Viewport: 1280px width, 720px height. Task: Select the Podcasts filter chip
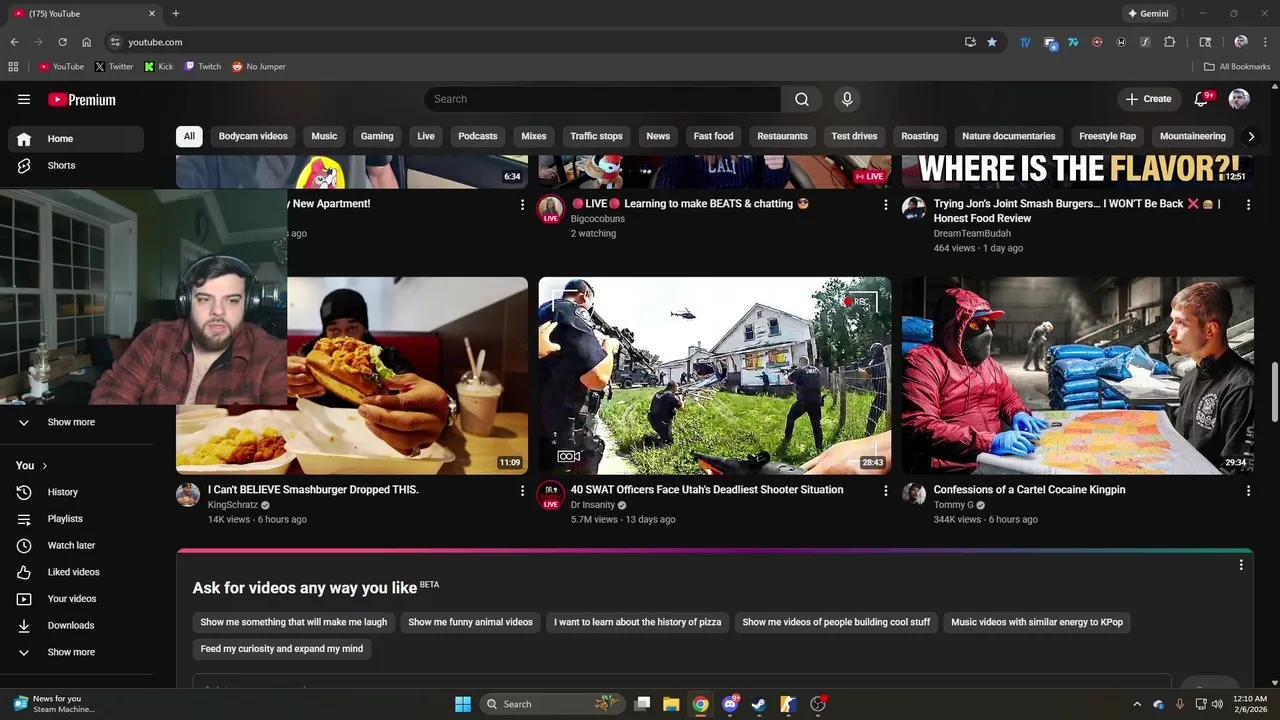(478, 136)
